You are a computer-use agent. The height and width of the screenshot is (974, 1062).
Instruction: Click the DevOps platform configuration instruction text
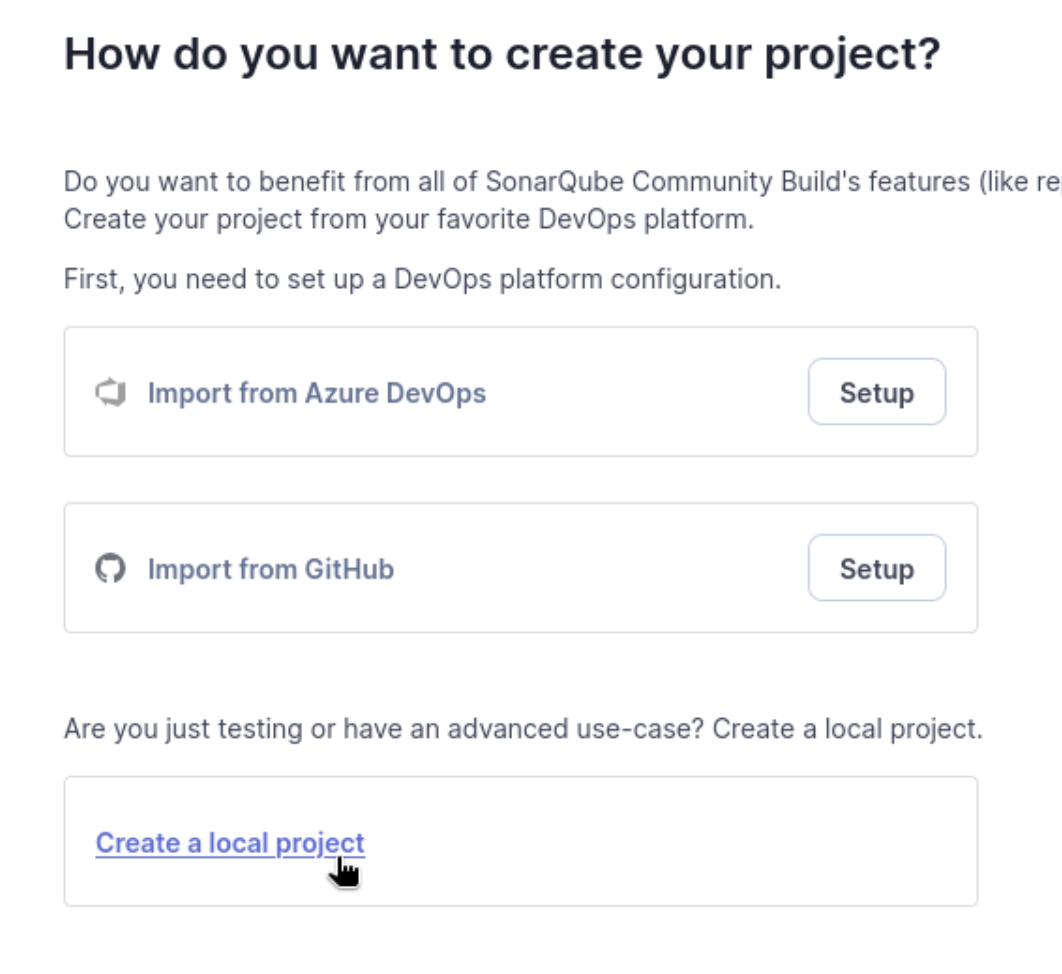pyautogui.click(x=423, y=279)
